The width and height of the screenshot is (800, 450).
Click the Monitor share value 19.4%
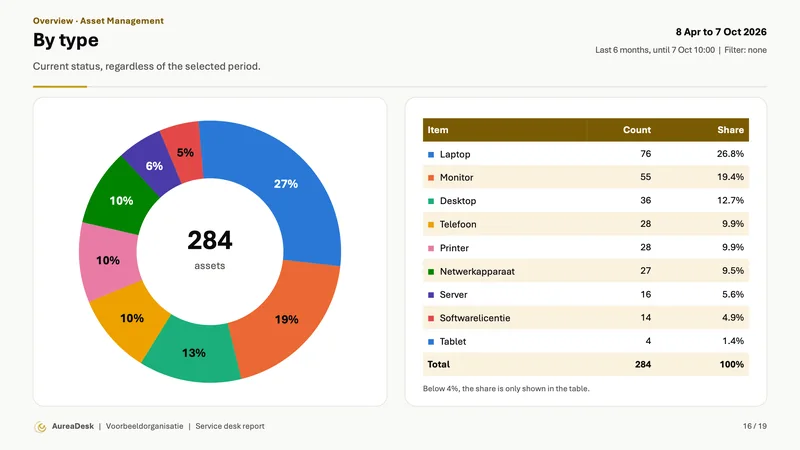[730, 177]
